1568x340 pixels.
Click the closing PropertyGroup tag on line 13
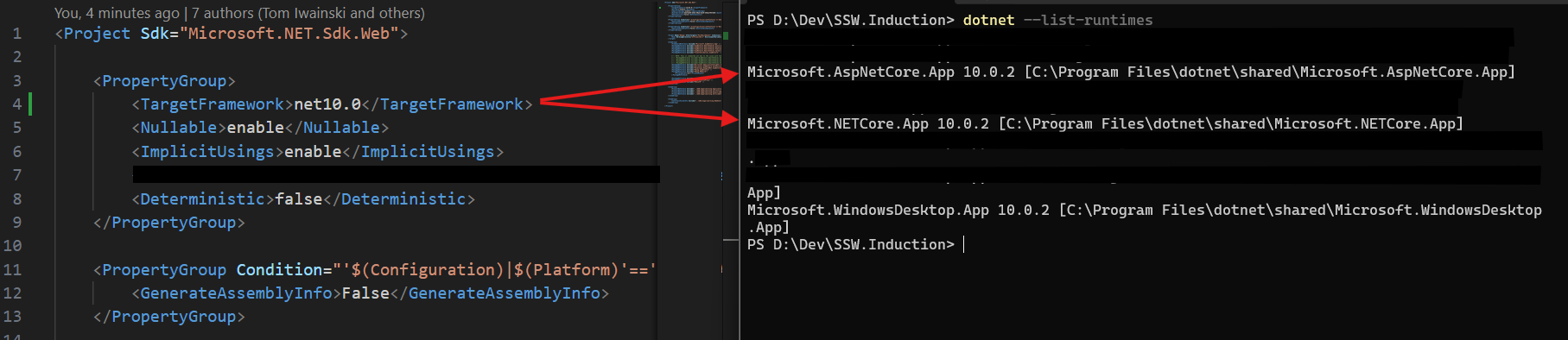[169, 317]
